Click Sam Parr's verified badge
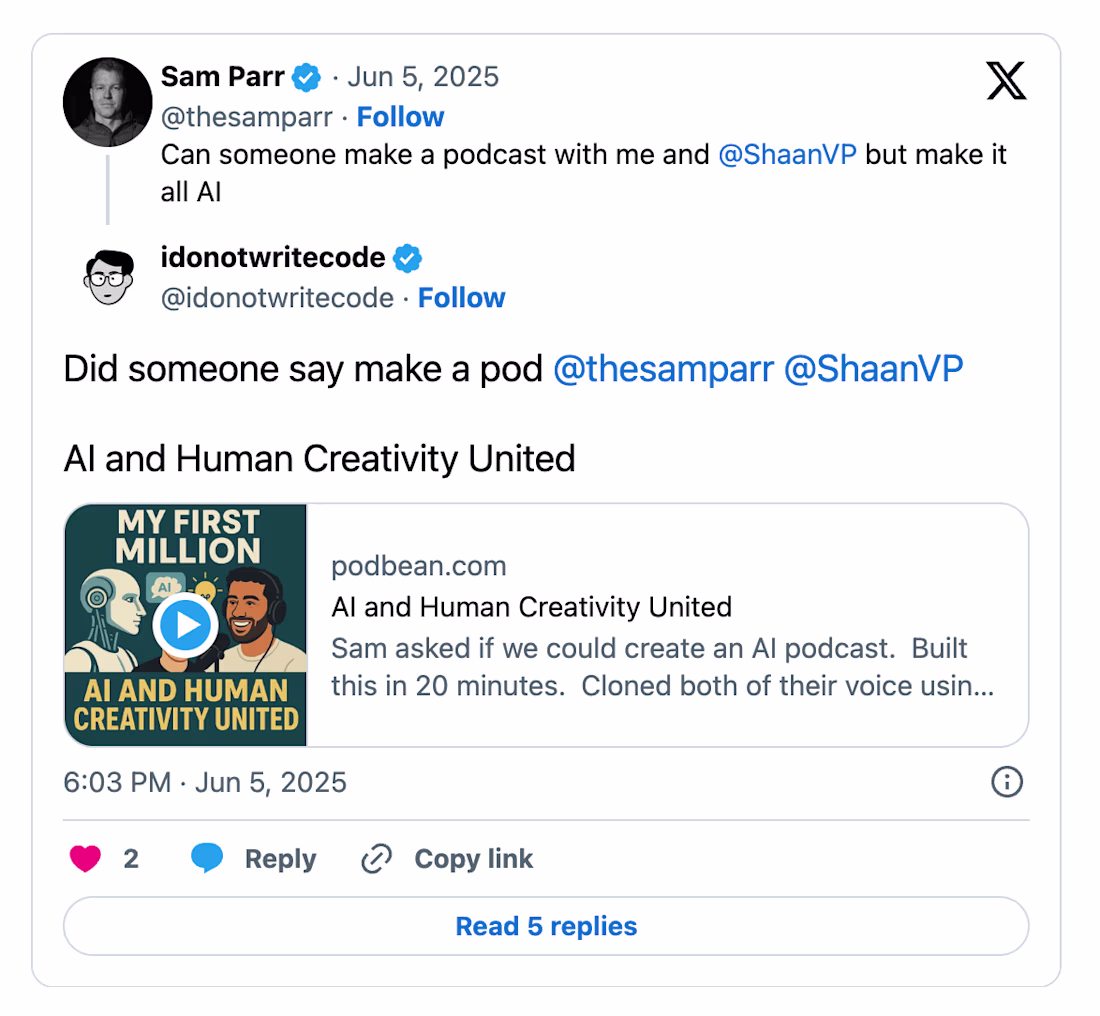This screenshot has width=1100, height=1016. [307, 77]
